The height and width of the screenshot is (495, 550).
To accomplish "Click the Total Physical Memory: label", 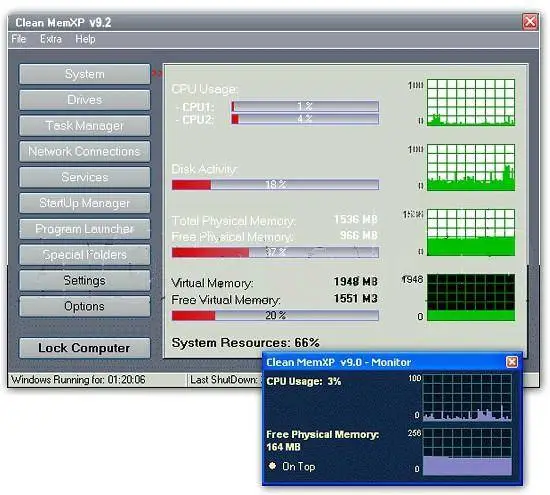I will pyautogui.click(x=234, y=221).
